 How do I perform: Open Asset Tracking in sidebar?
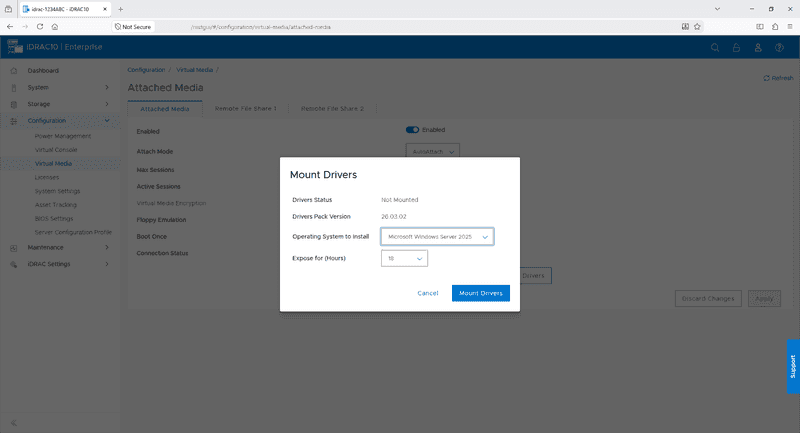tap(56, 205)
